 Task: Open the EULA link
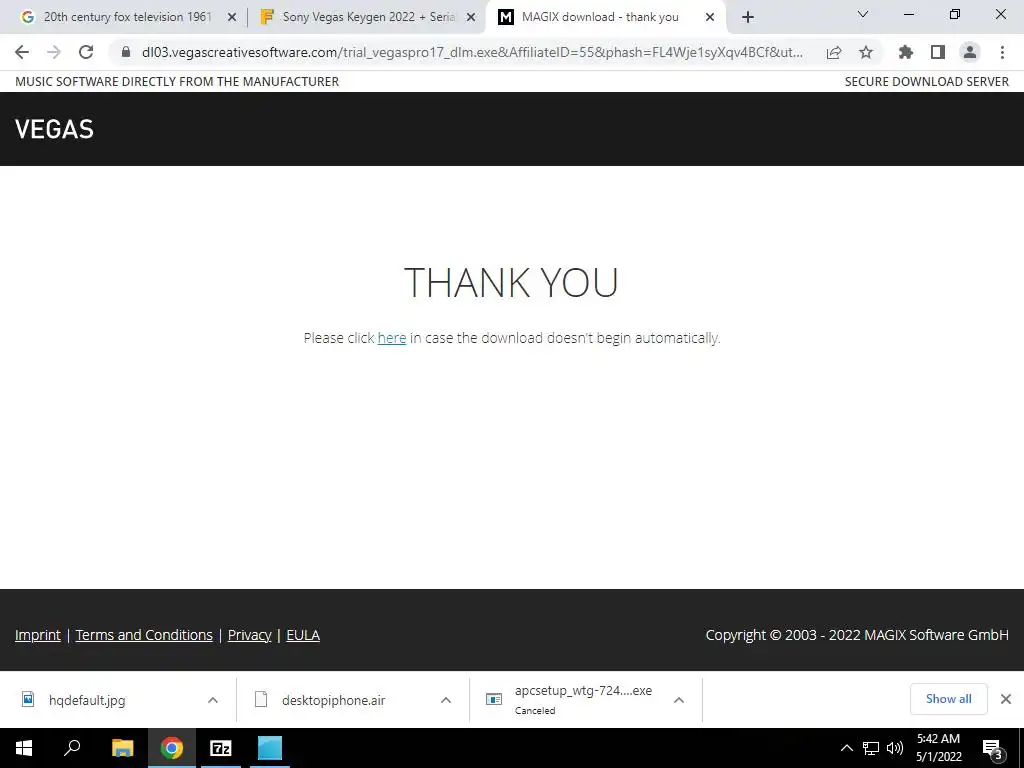pyautogui.click(x=303, y=635)
